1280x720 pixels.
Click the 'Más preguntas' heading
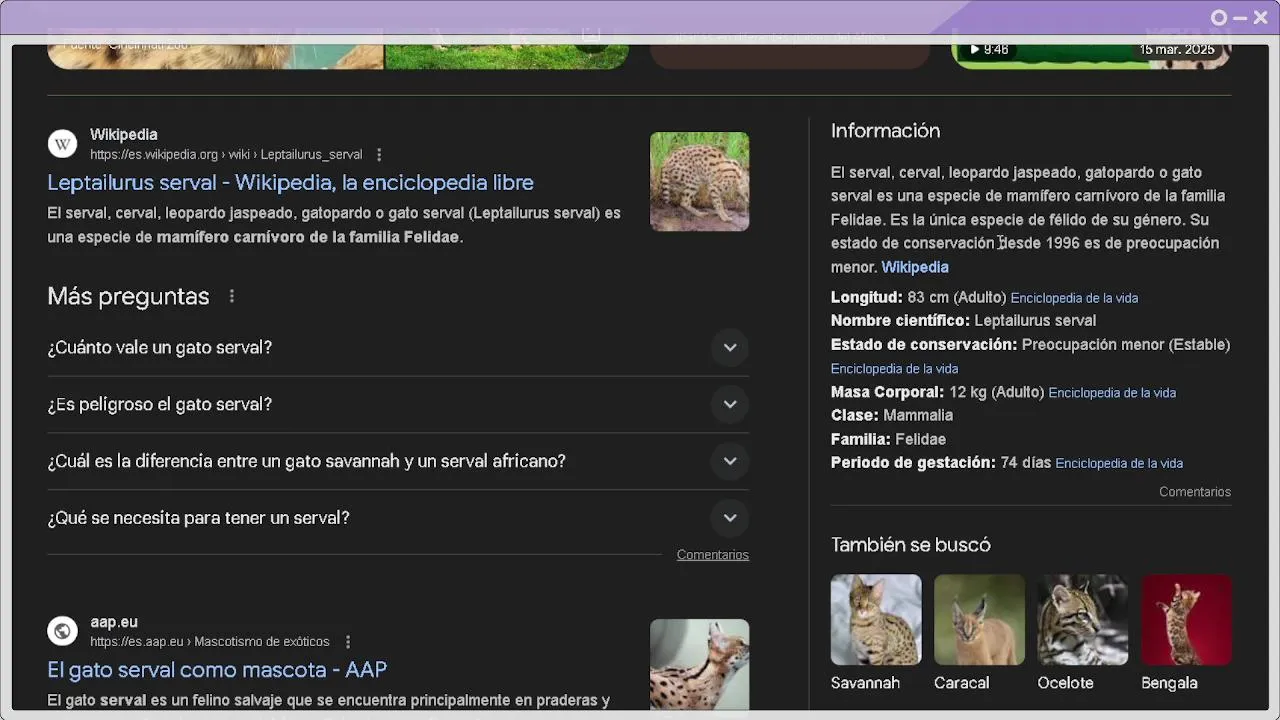click(128, 296)
